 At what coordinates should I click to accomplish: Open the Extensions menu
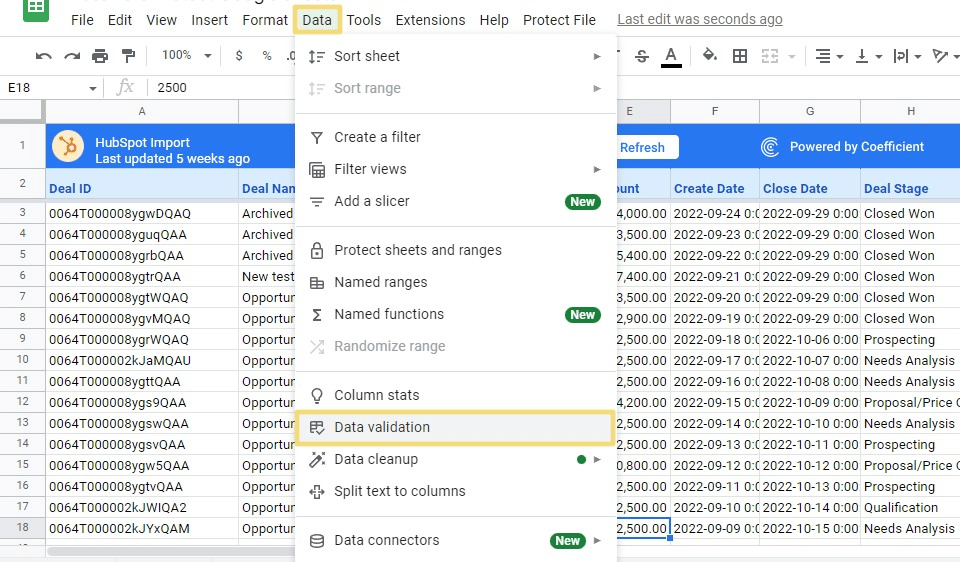430,20
